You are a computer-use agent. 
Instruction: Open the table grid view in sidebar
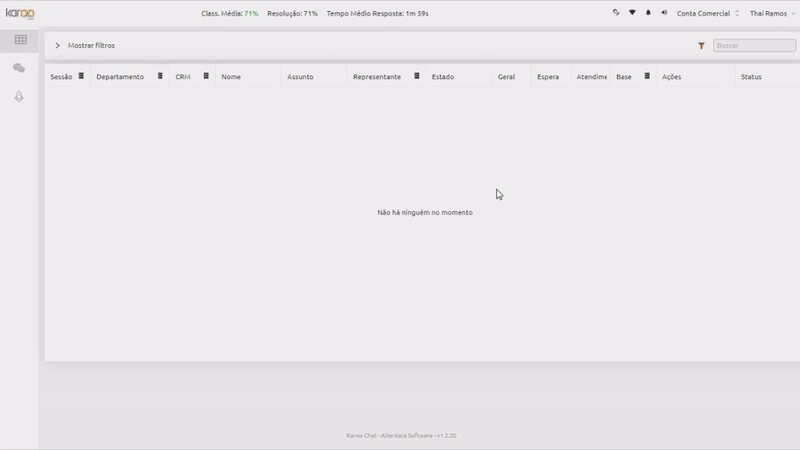tap(20, 40)
